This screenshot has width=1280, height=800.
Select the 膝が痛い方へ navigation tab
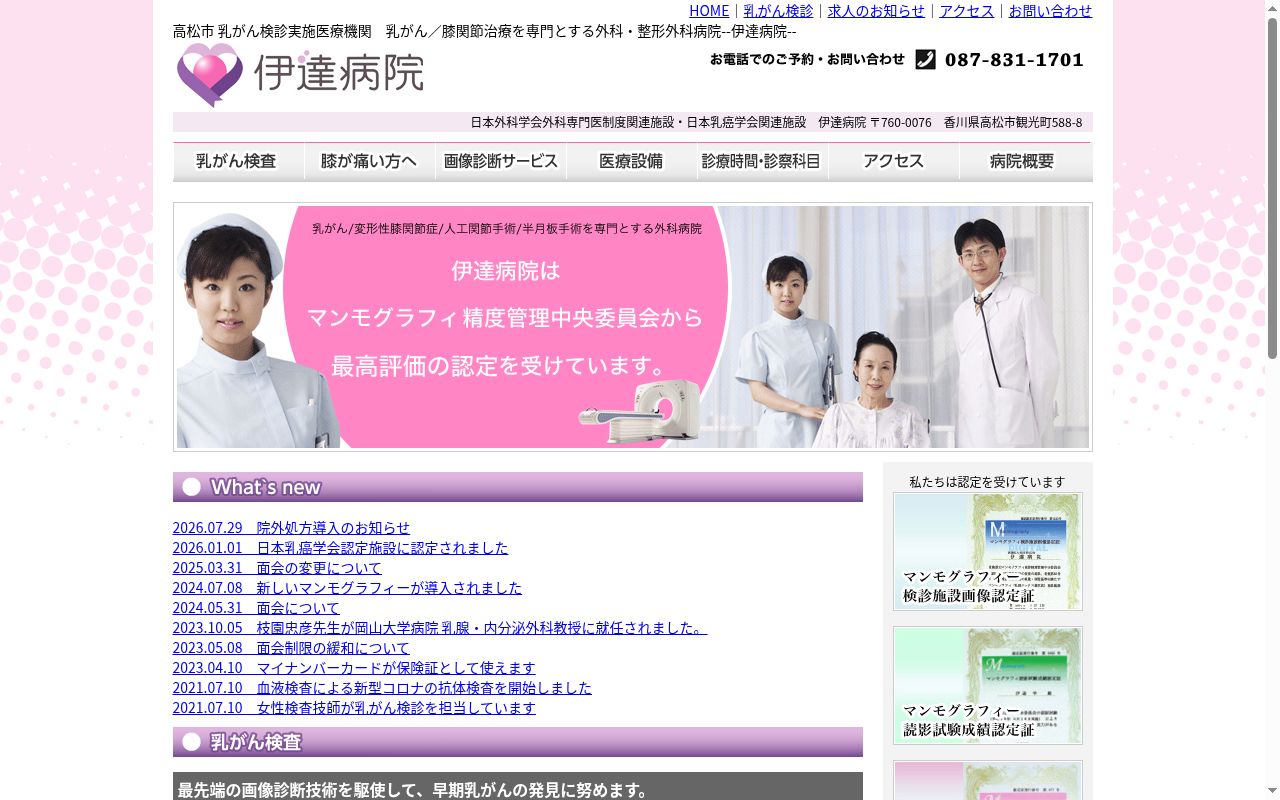369,162
